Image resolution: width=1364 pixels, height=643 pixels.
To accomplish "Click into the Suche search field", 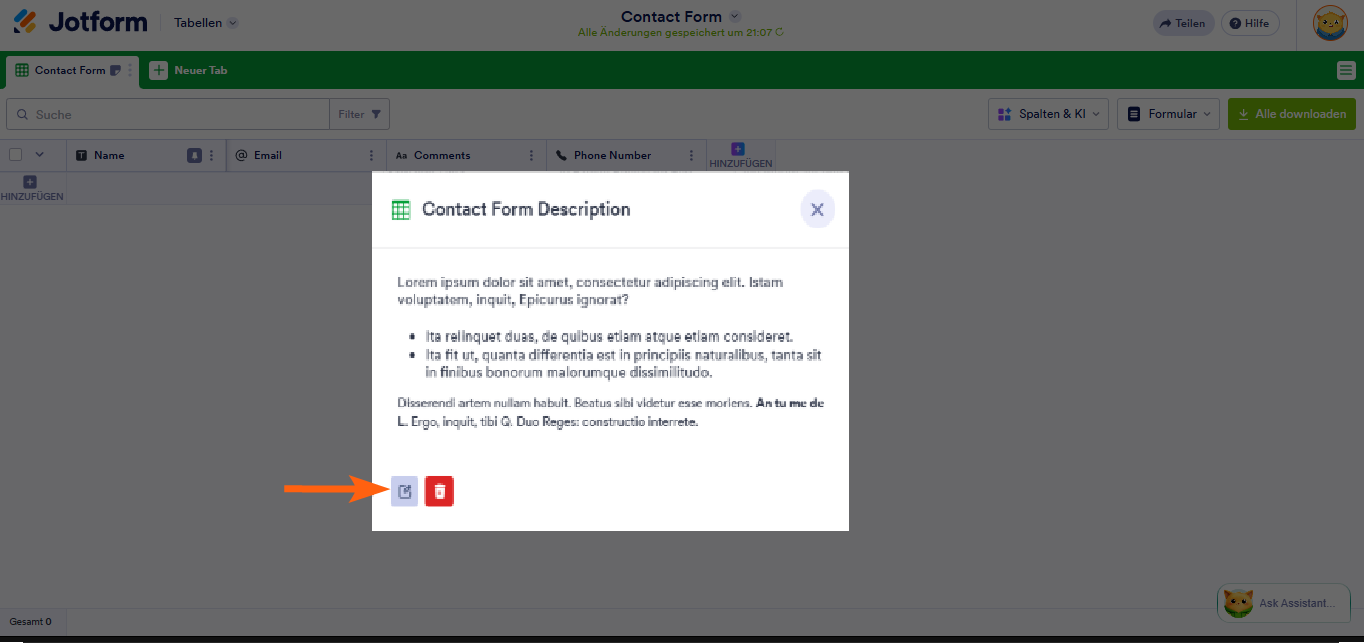I will point(168,114).
